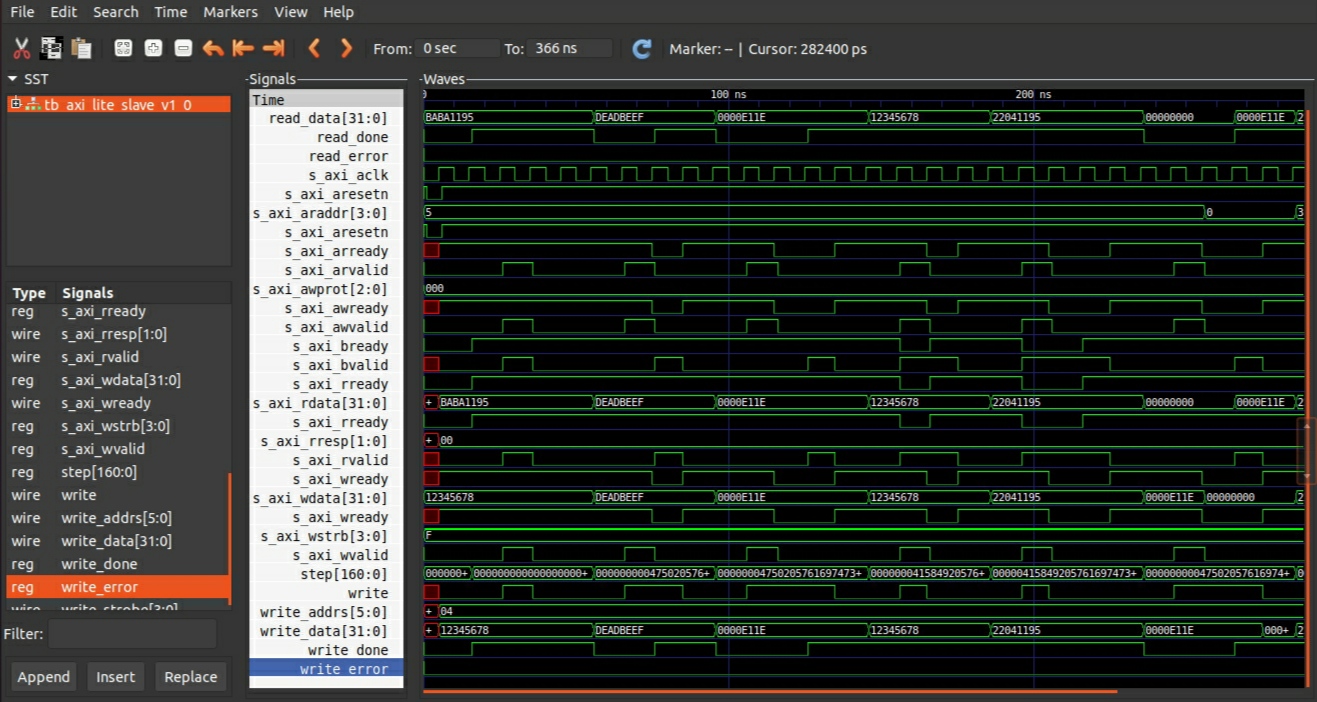Jump to start with Zoom to Start icon
Viewport: 1317px width, 702px height.
pyautogui.click(x=243, y=48)
